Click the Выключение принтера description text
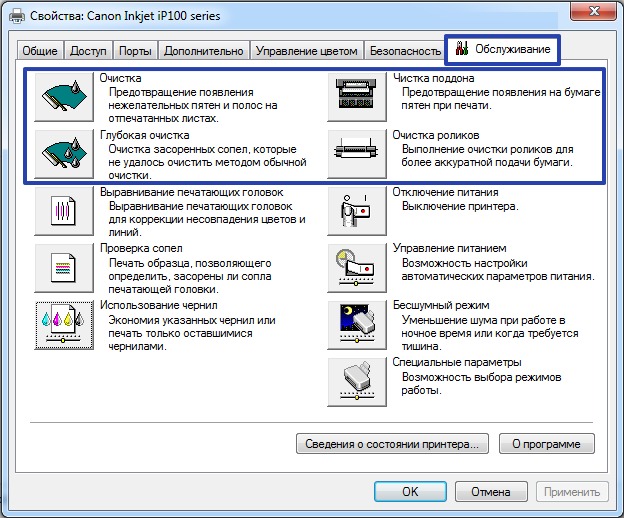Screen dimensions: 624x518 [x=460, y=206]
